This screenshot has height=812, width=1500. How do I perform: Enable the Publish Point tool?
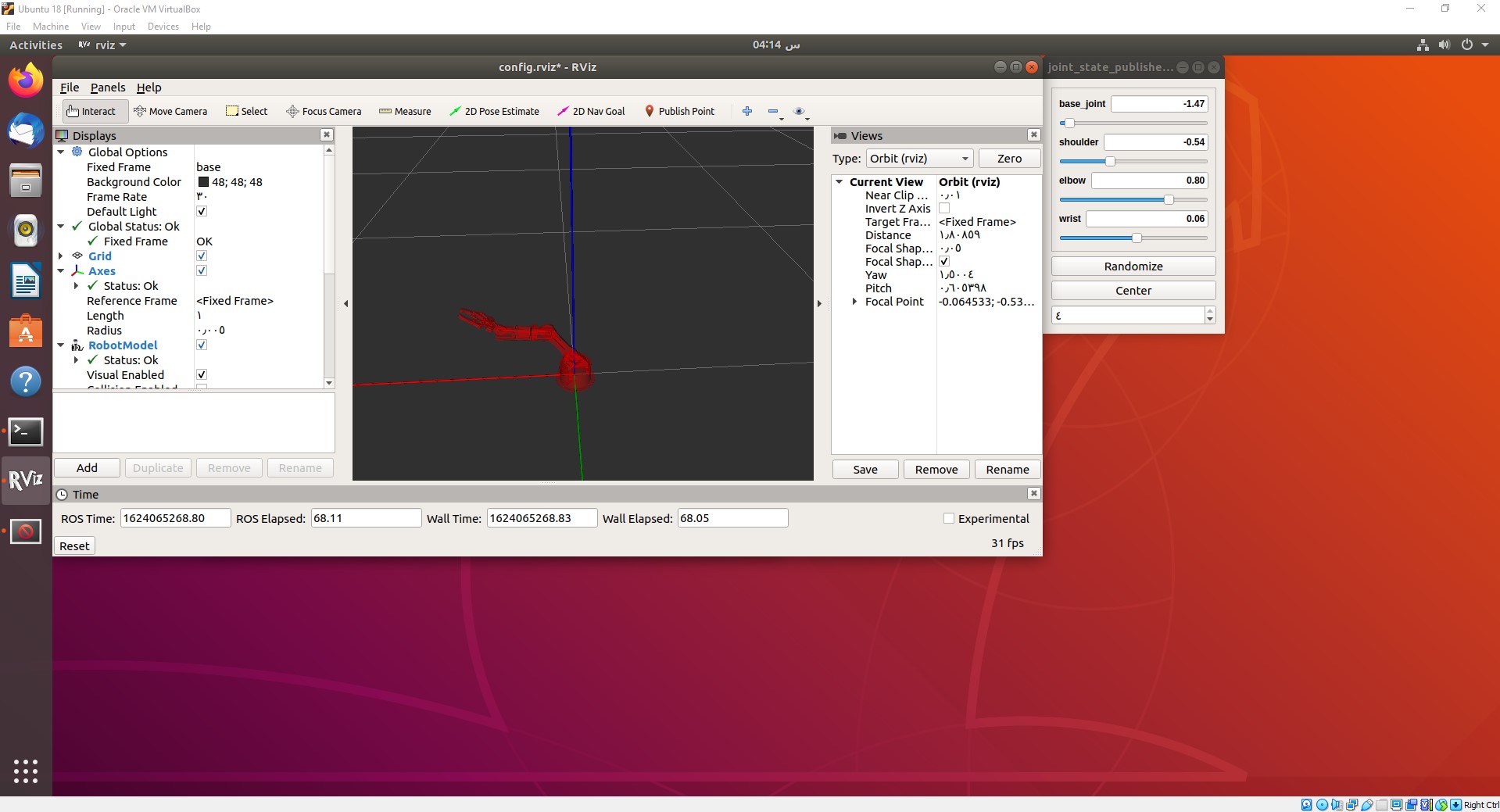click(679, 111)
